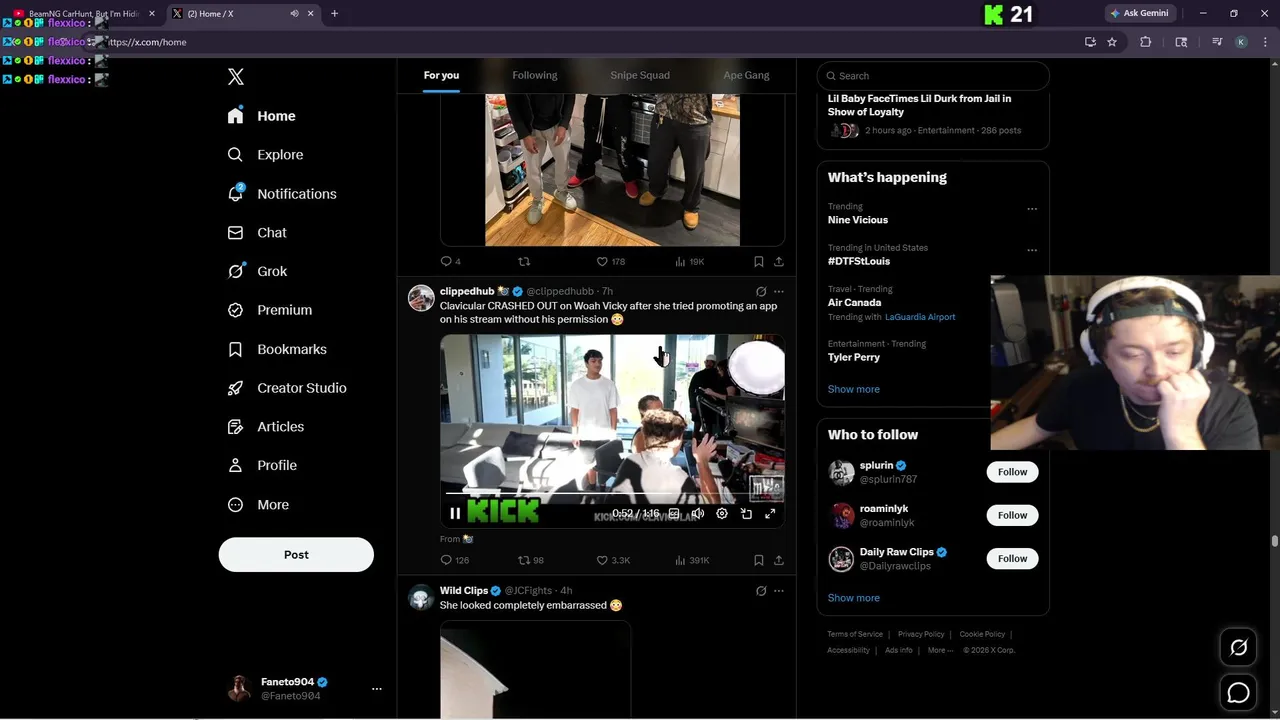This screenshot has width=1280, height=720.
Task: Click the X Search field
Action: [933, 76]
